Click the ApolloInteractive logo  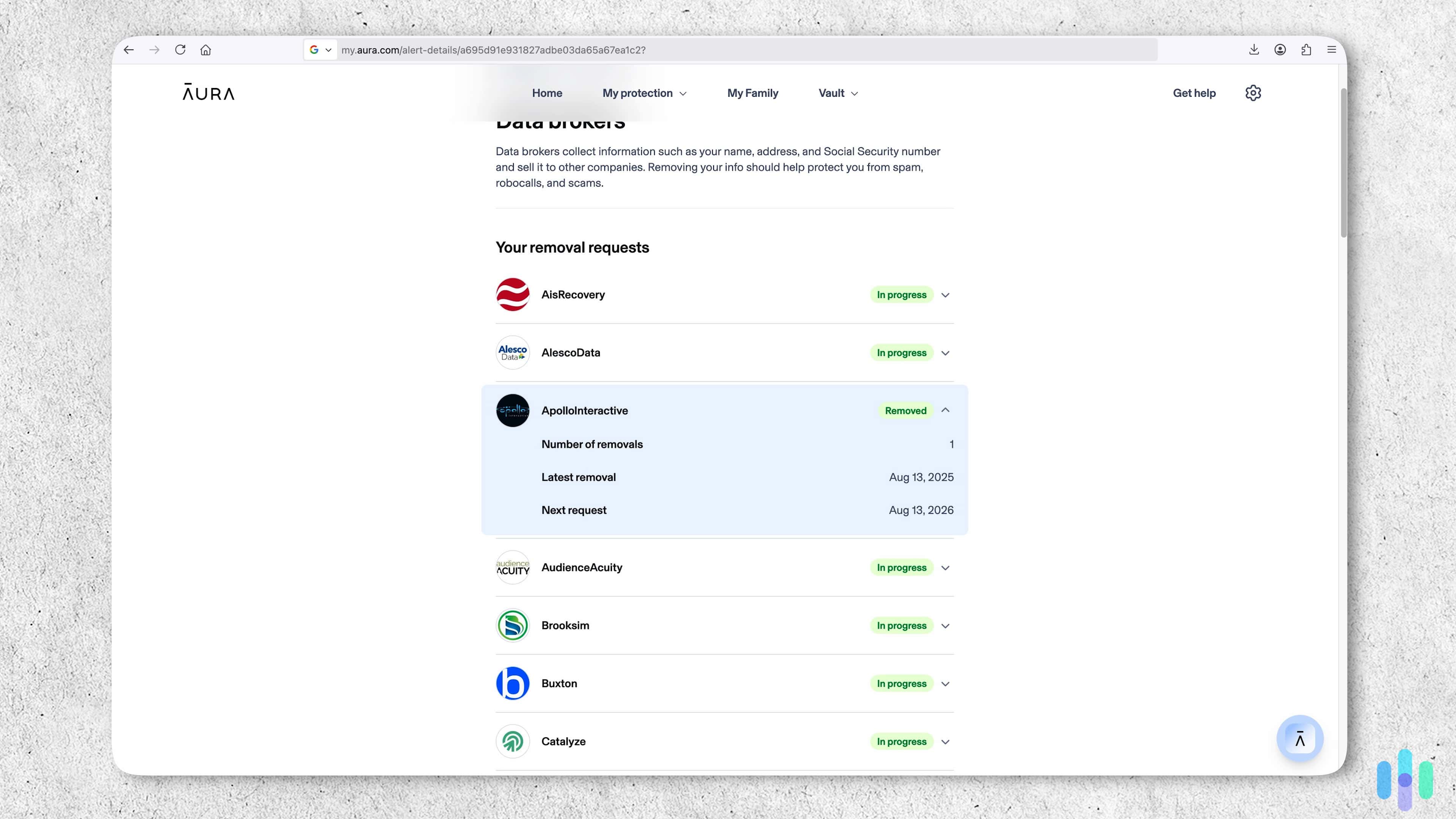tap(512, 410)
